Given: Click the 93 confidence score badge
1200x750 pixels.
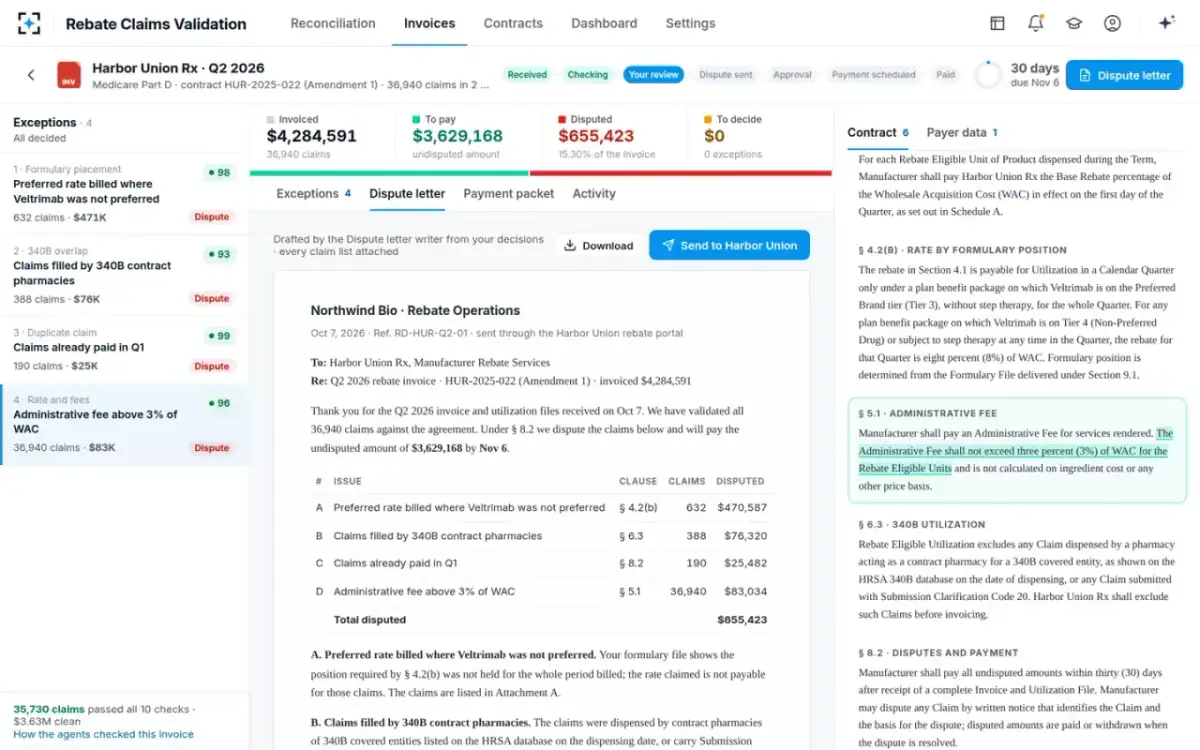Looking at the screenshot, I should pyautogui.click(x=219, y=254).
